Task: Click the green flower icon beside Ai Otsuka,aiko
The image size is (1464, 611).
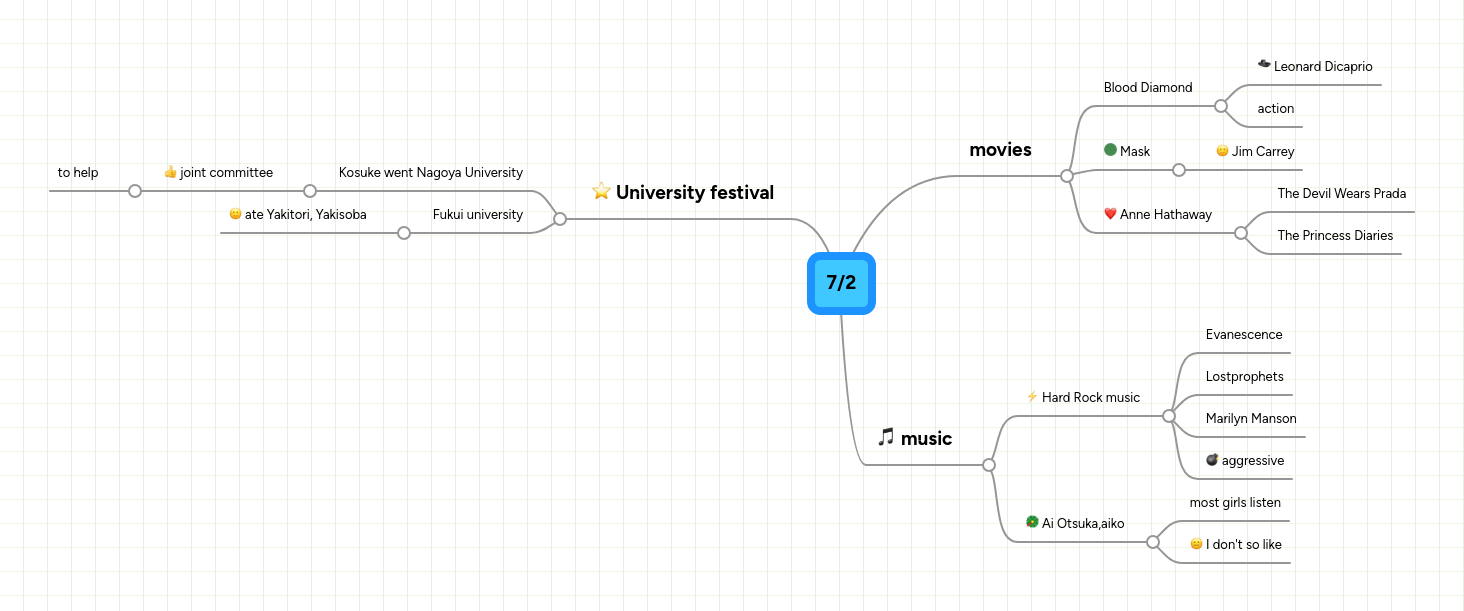Action: (1032, 522)
